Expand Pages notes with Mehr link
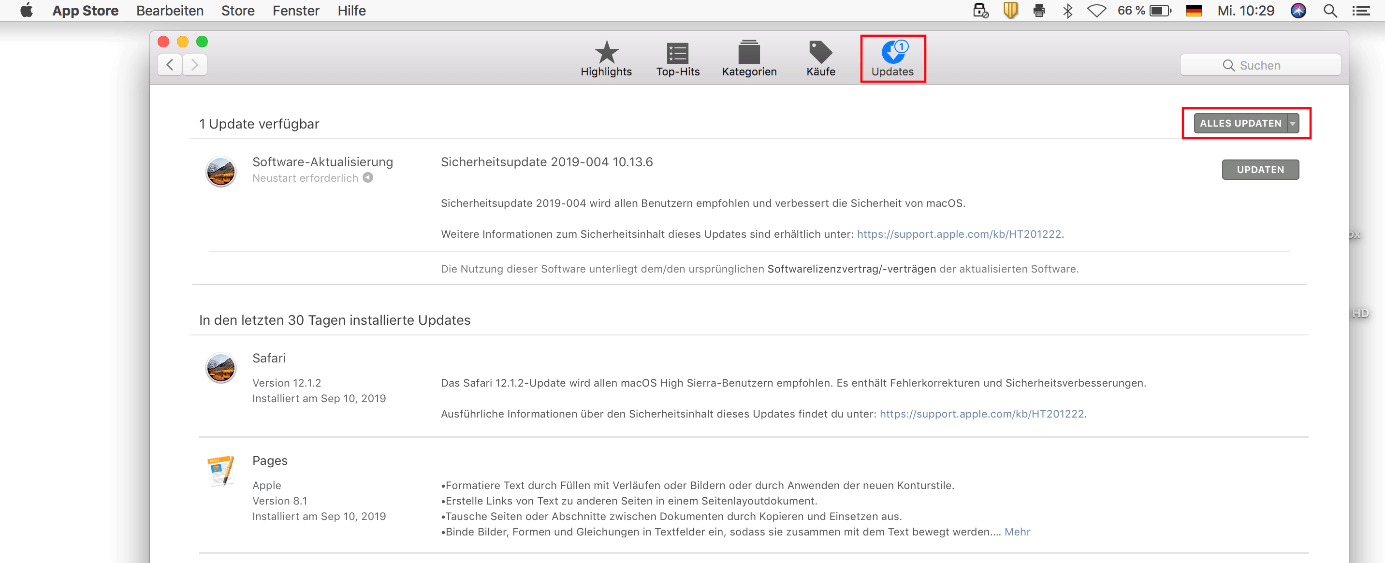Image resolution: width=1385 pixels, height=563 pixels. pos(1017,532)
